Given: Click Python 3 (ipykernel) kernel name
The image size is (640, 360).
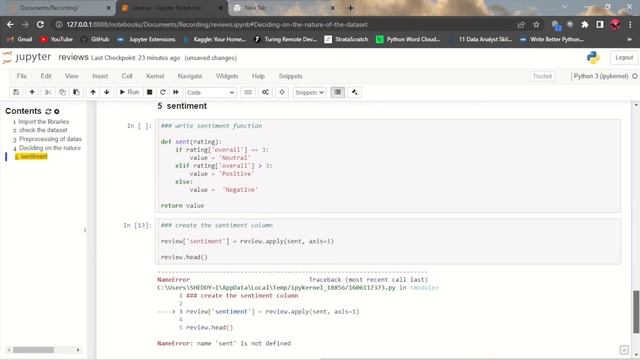Looking at the screenshot, I should point(600,76).
